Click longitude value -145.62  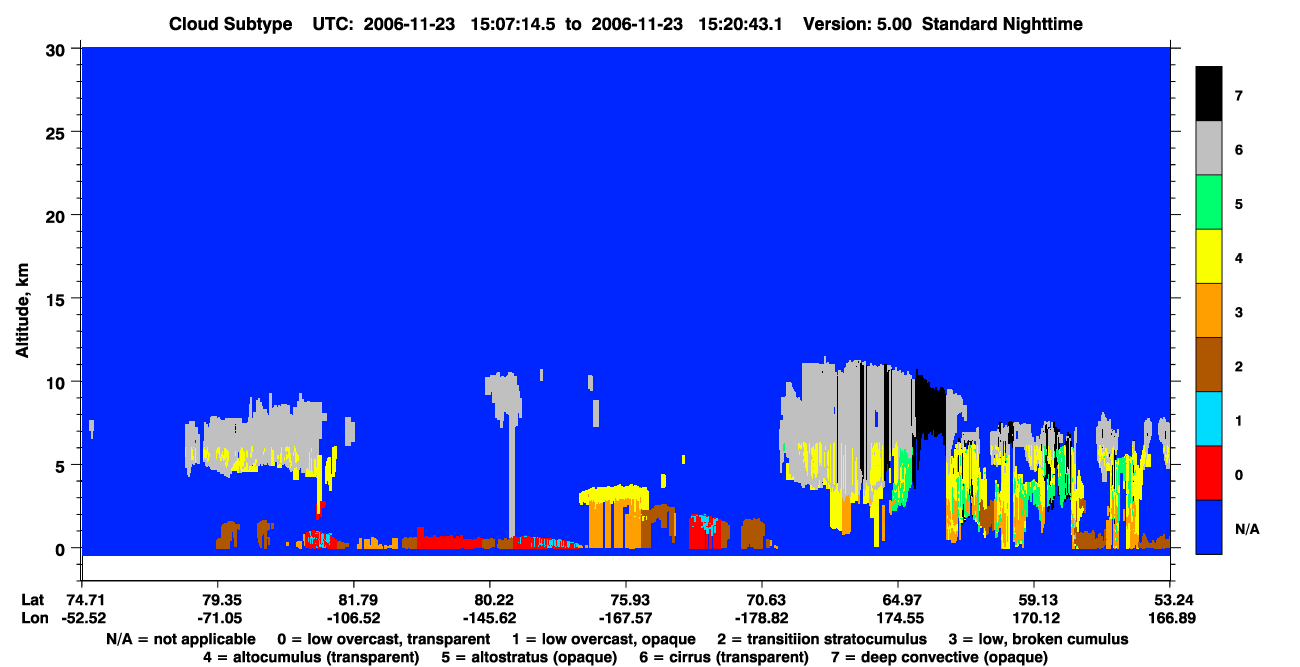coord(490,618)
